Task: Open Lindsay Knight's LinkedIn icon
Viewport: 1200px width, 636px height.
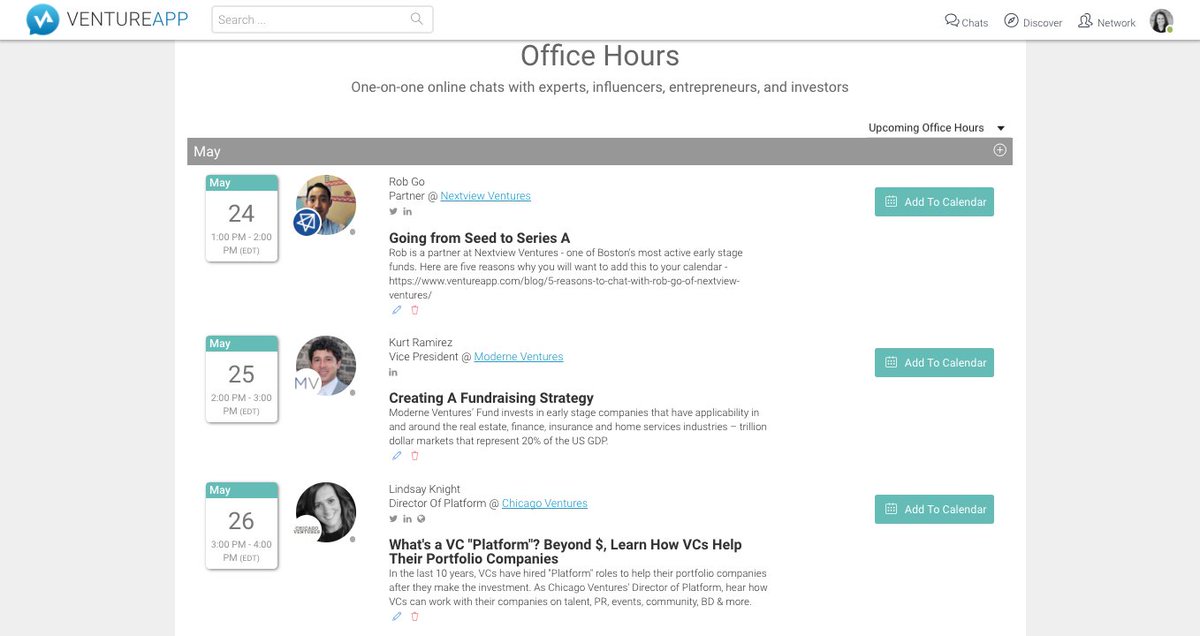Action: coord(408,519)
